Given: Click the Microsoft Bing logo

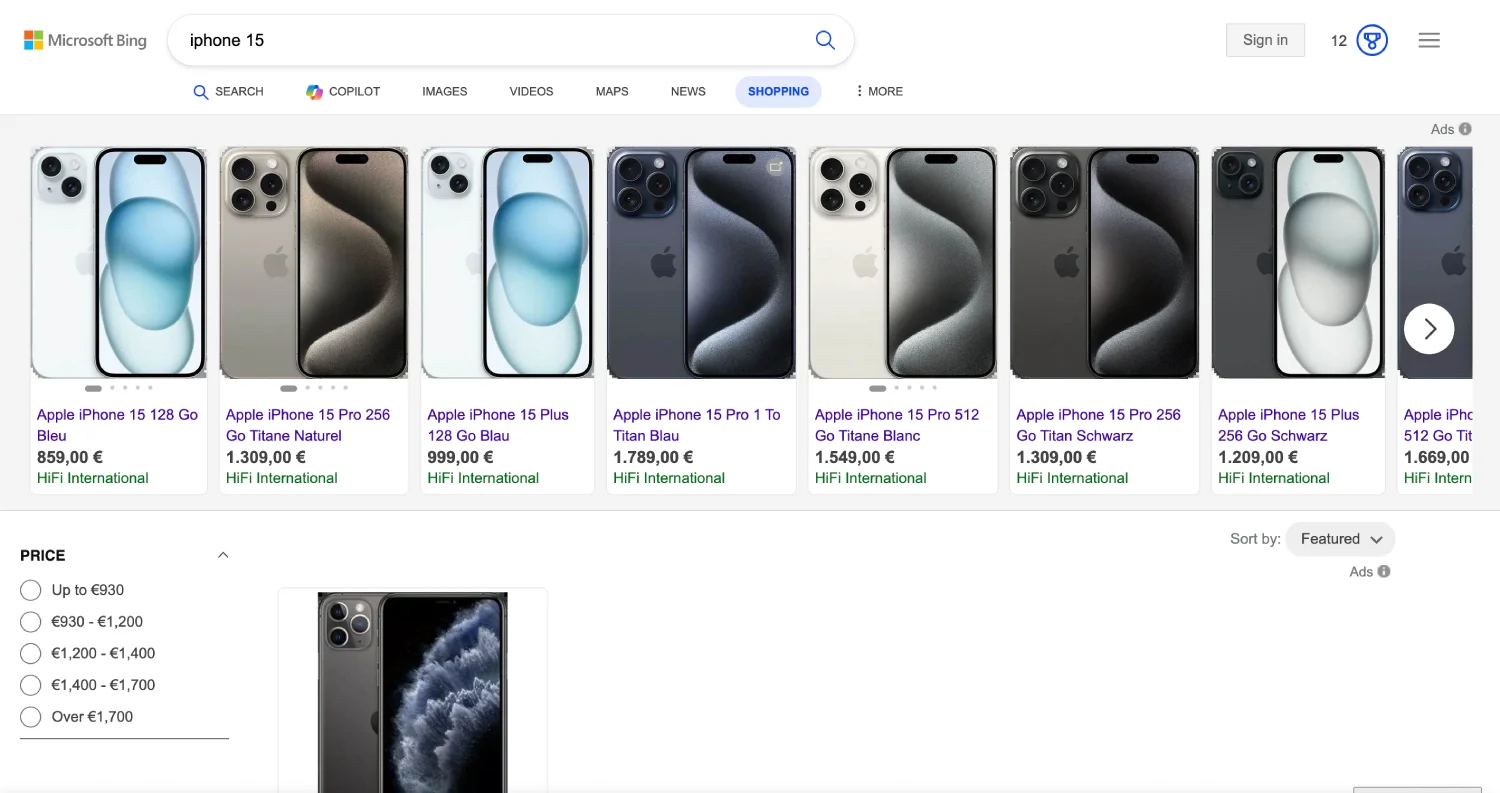Looking at the screenshot, I should 85,40.
